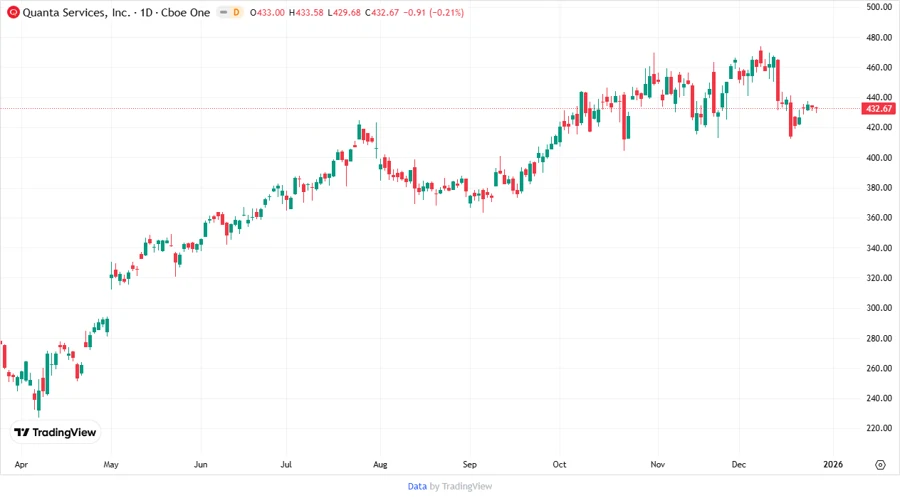Click the red Quanta Services logo icon
Image resolution: width=900 pixels, height=498 pixels.
click(13, 12)
